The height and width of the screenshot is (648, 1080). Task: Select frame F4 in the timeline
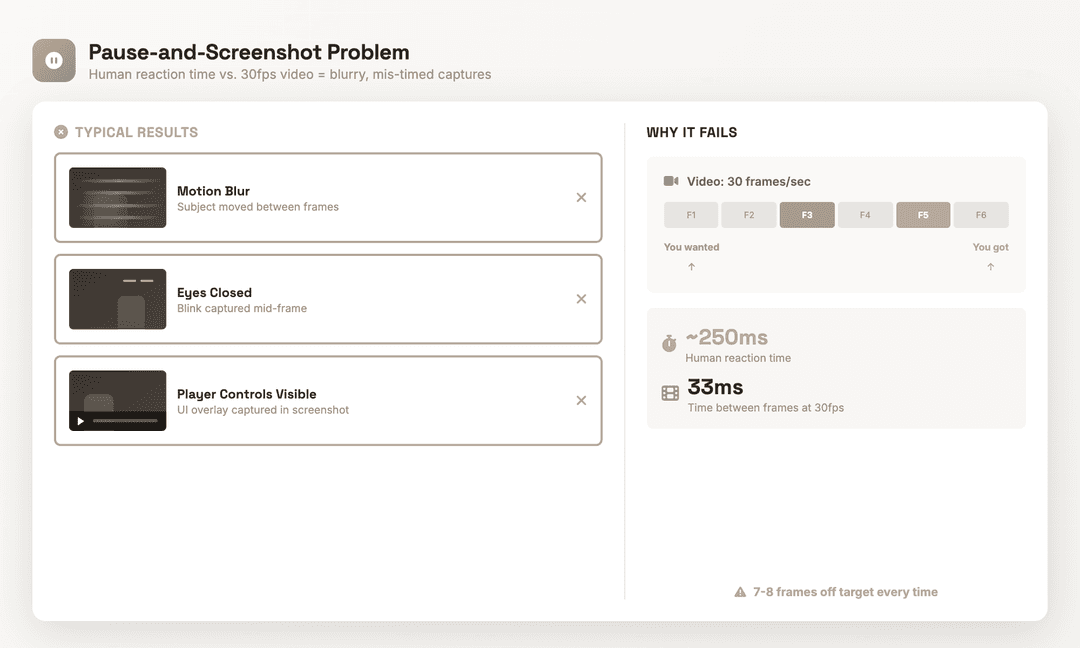coord(865,215)
